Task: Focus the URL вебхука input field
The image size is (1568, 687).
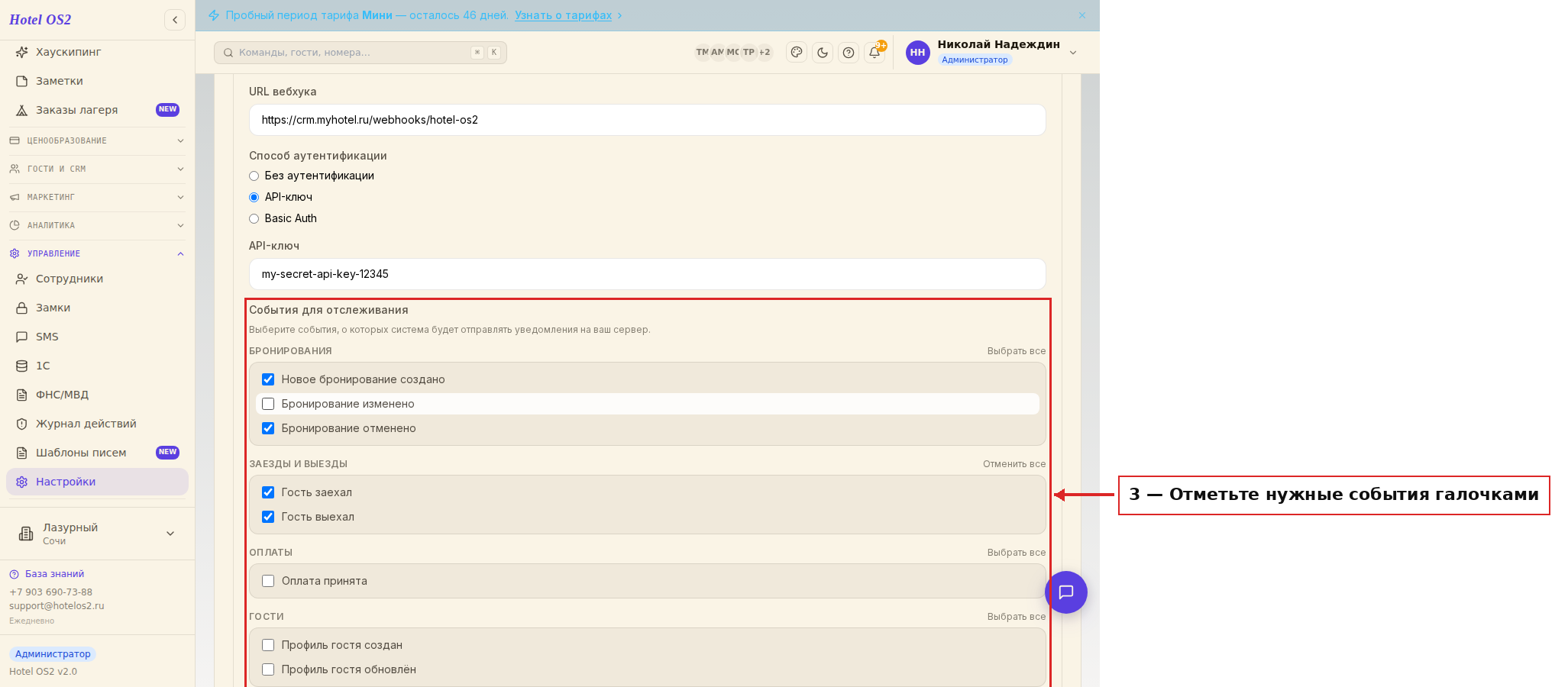Action: tap(647, 120)
